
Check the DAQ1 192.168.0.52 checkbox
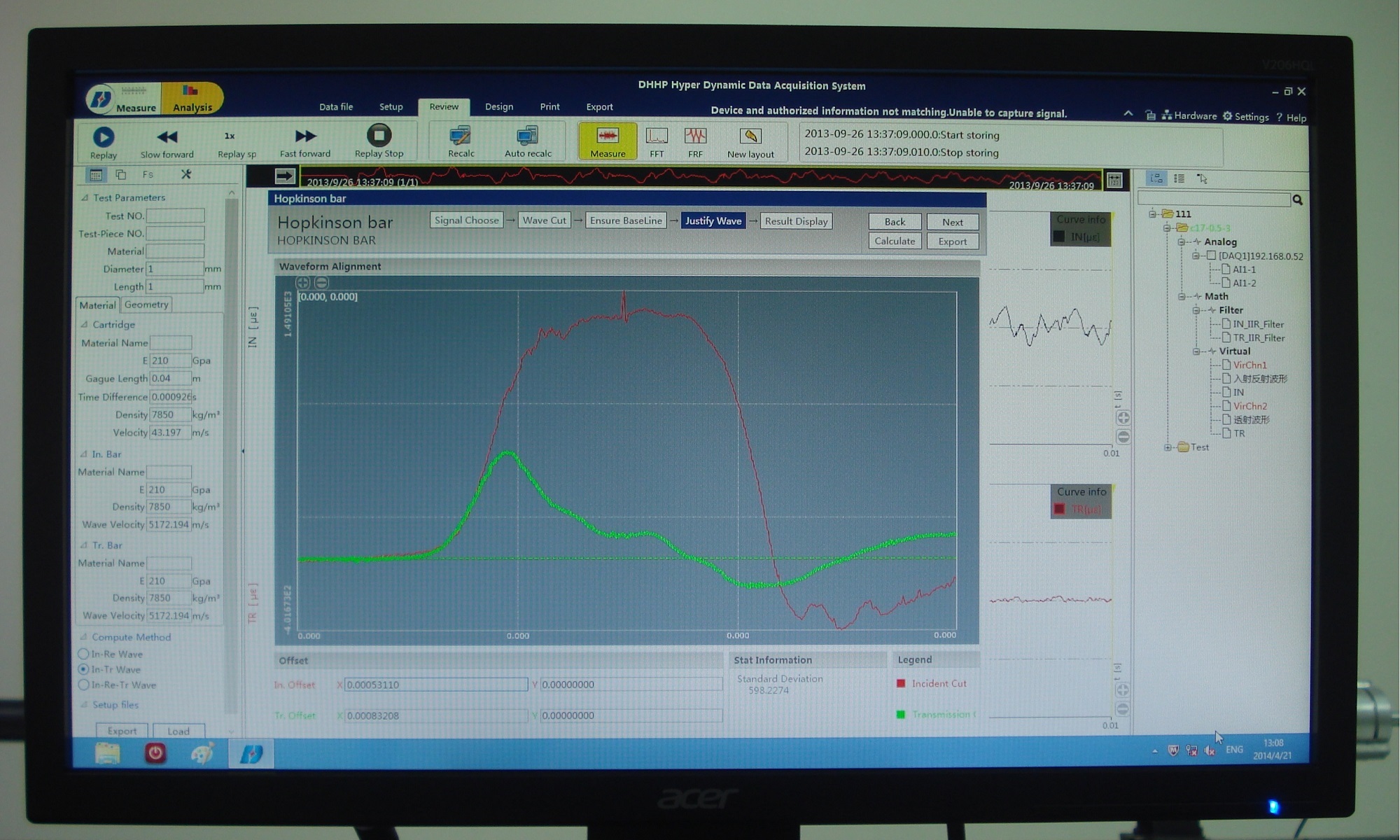pos(1211,256)
